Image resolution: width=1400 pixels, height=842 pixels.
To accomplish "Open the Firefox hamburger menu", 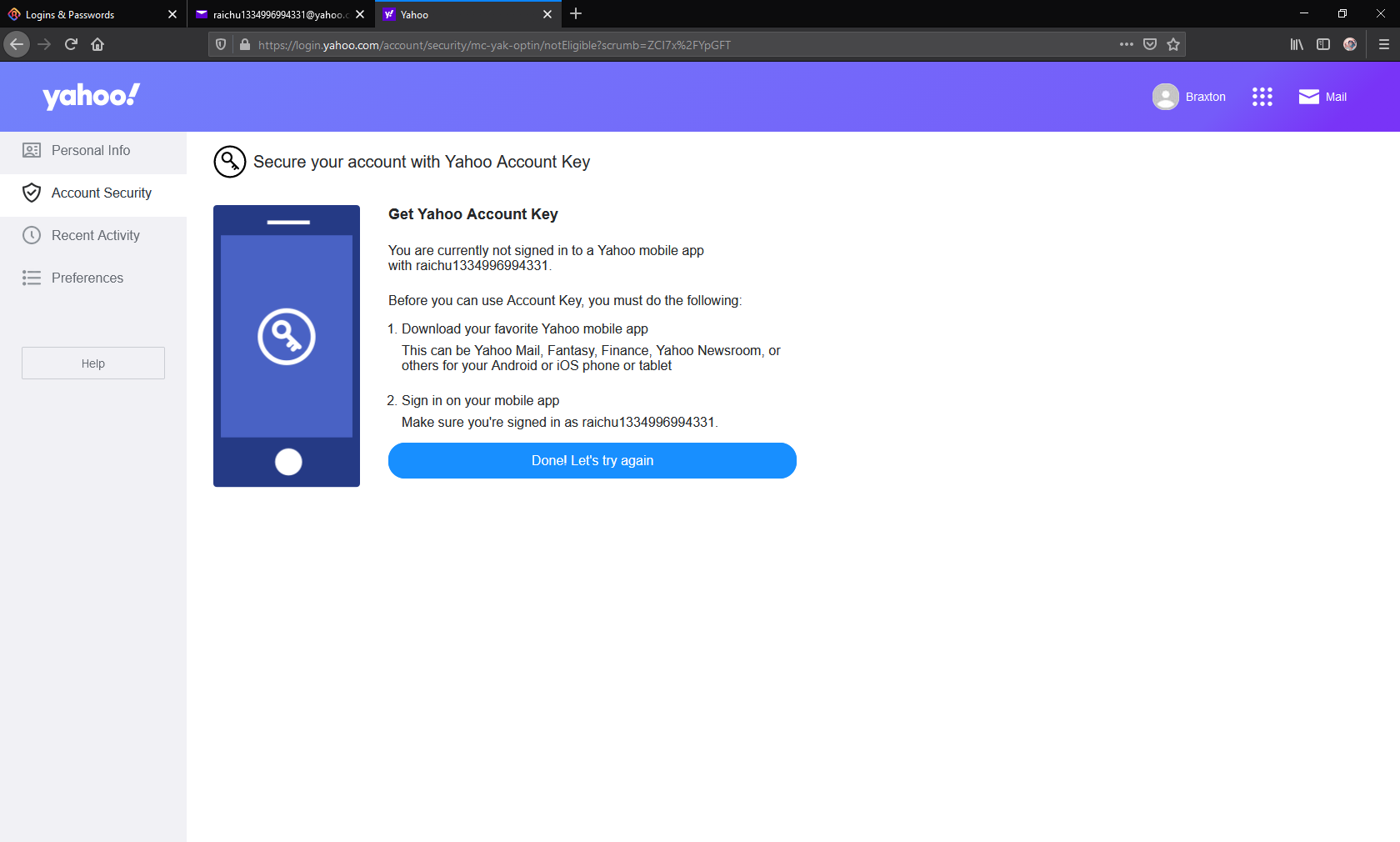I will tap(1384, 44).
